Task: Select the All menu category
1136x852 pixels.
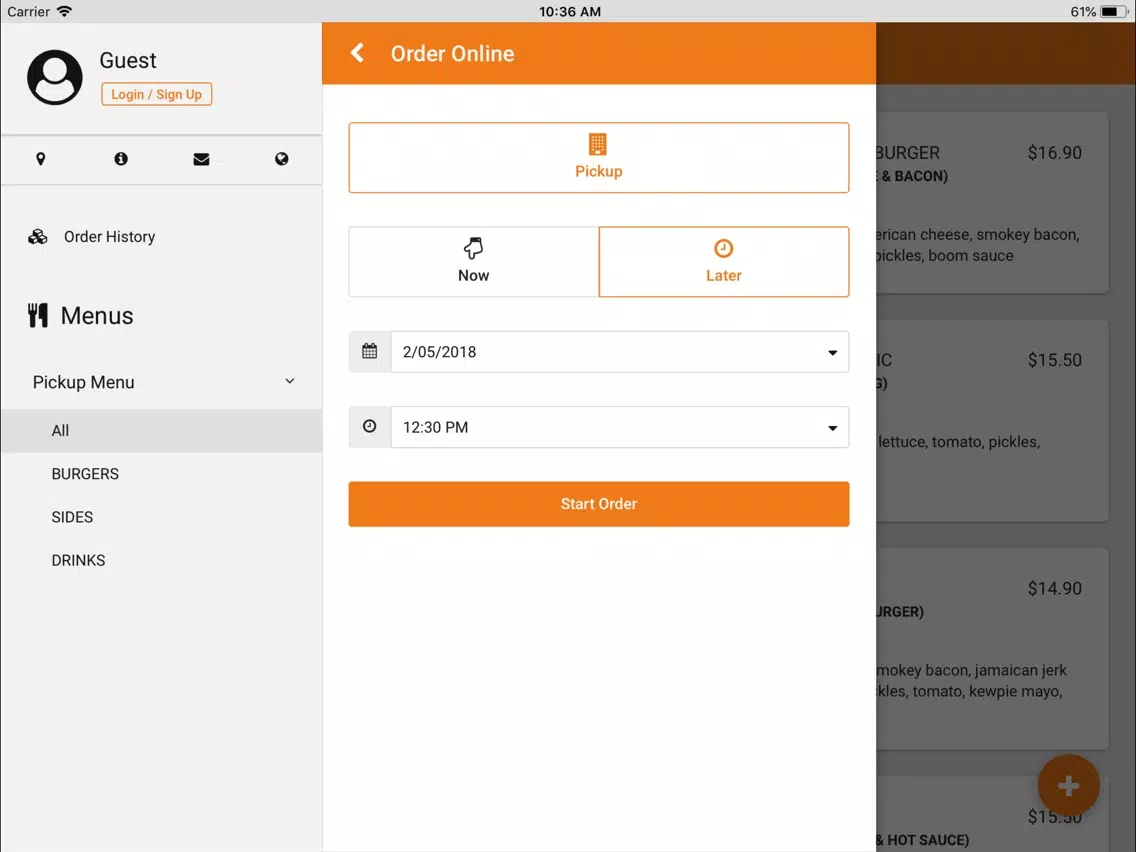Action: click(x=162, y=430)
